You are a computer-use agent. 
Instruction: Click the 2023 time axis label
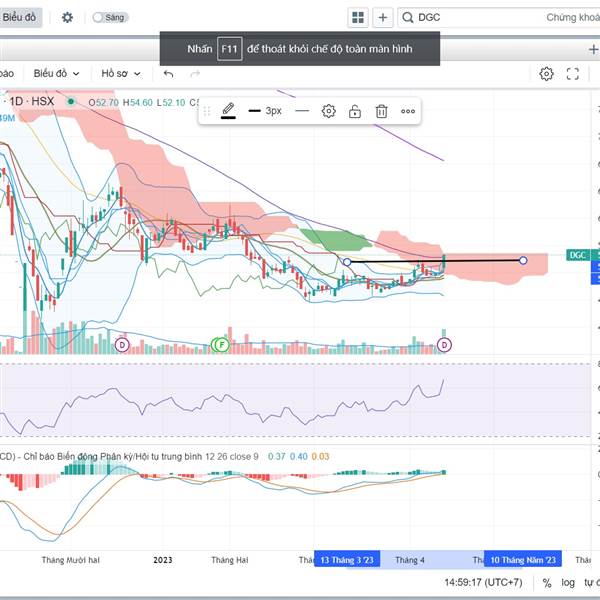coord(163,560)
